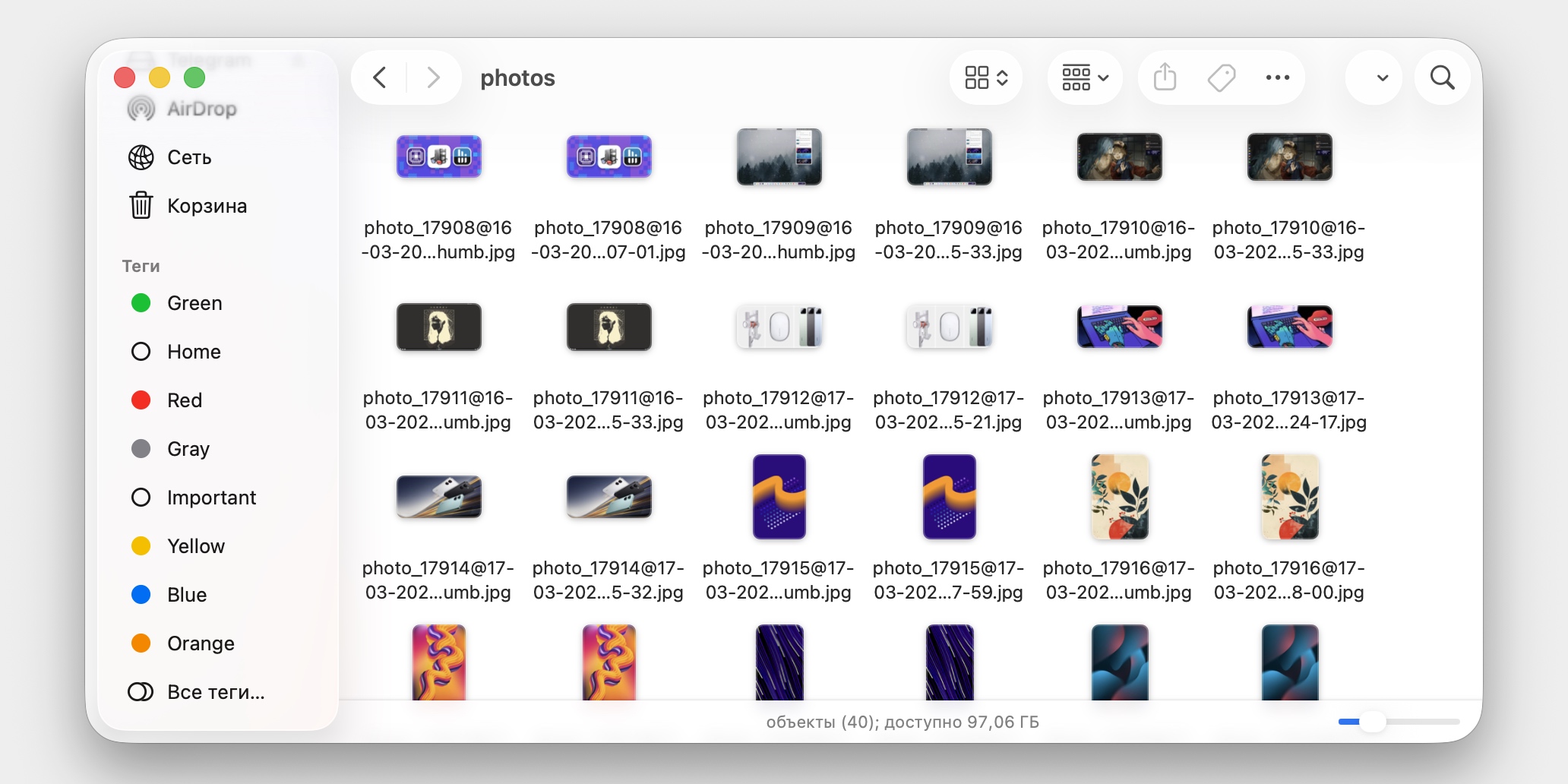Image resolution: width=1568 pixels, height=784 pixels.
Task: Open the search magnifier
Action: (1442, 77)
